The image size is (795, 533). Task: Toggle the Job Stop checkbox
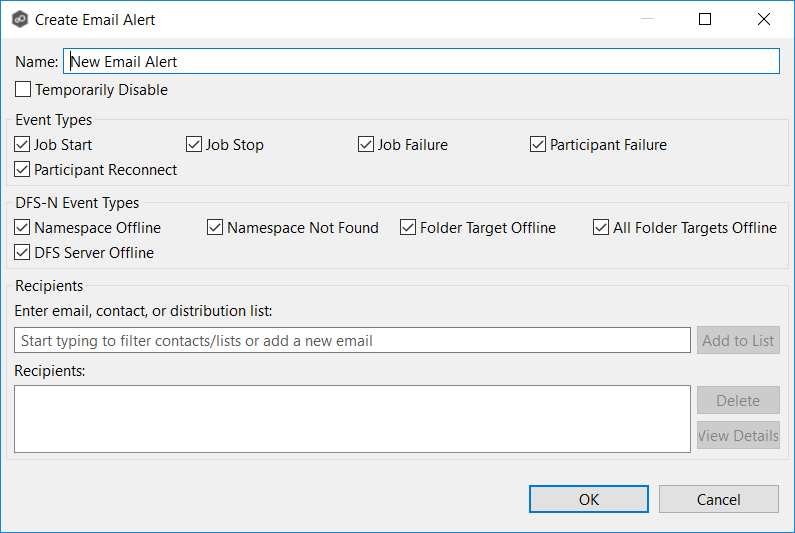pos(194,145)
